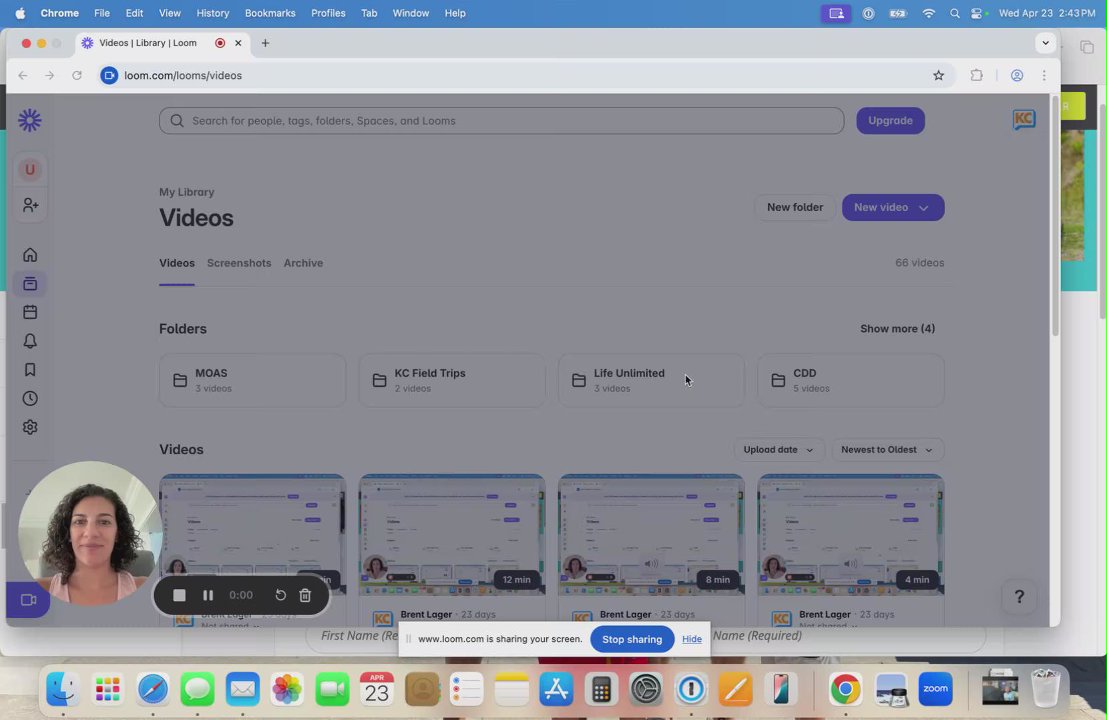Open the Bookmarks menu in the menu bar
The height and width of the screenshot is (720, 1107).
pyautogui.click(x=270, y=13)
